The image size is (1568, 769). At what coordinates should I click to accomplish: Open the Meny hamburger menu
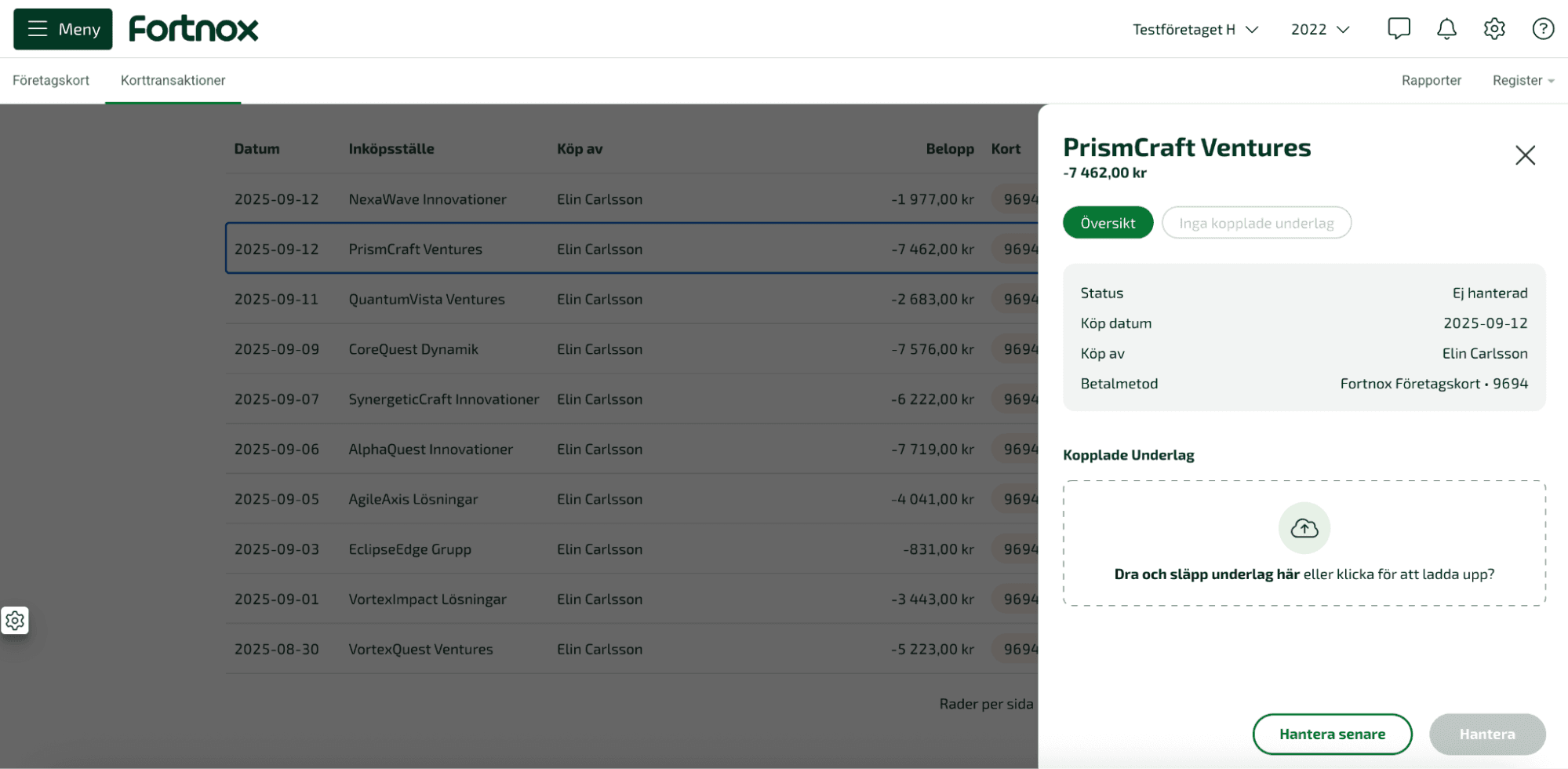point(63,29)
